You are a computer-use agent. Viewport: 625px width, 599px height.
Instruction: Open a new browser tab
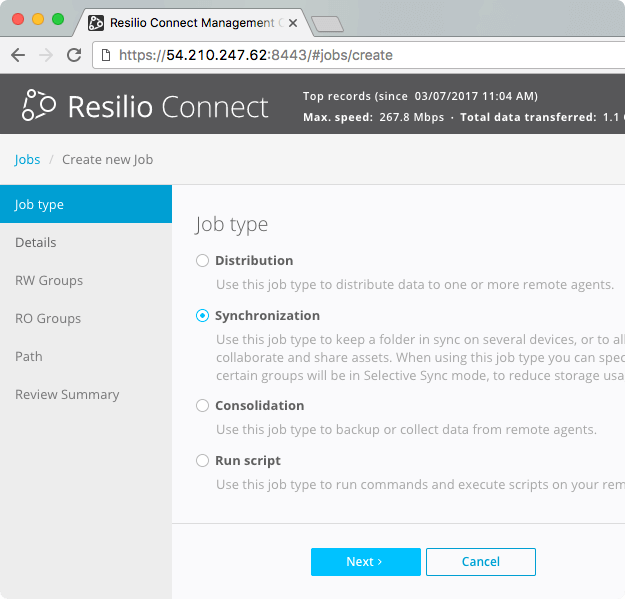pos(327,24)
